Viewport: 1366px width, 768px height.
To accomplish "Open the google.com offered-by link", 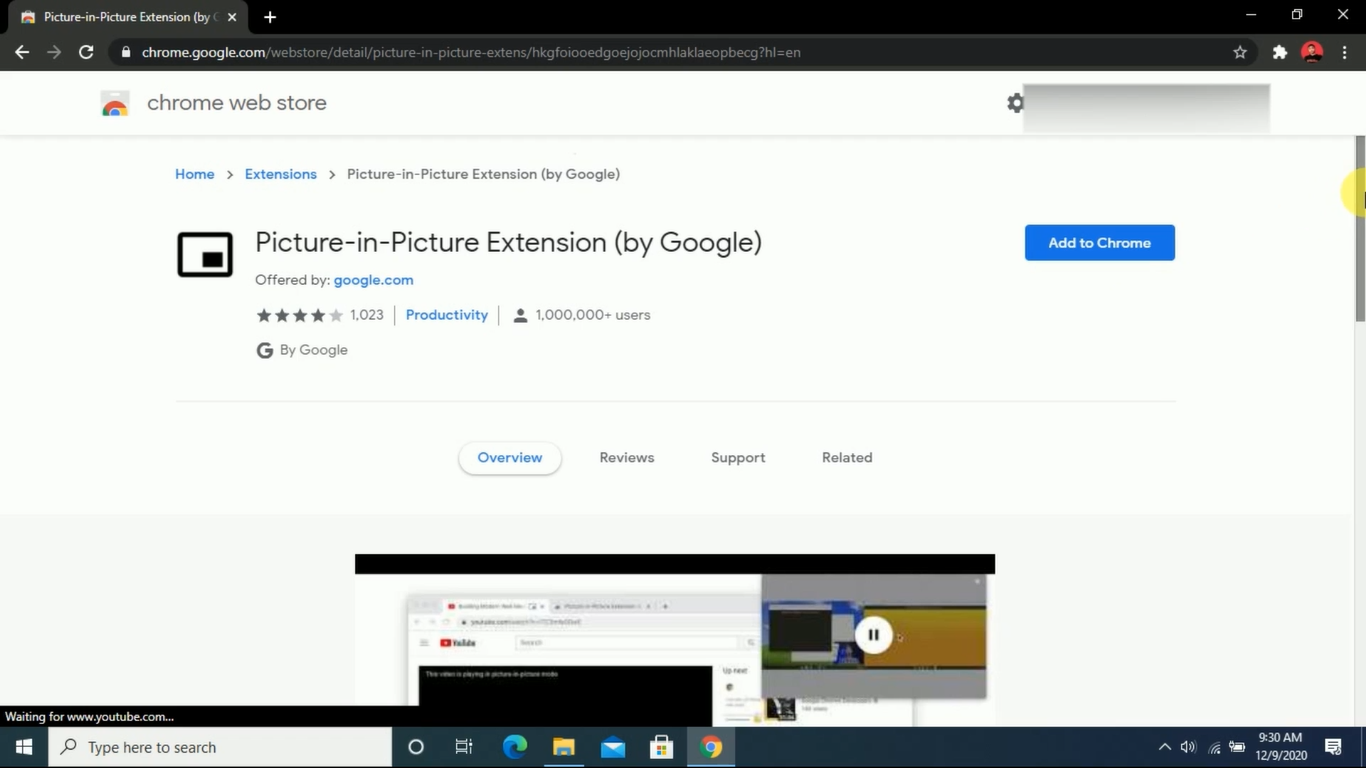I will click(373, 280).
